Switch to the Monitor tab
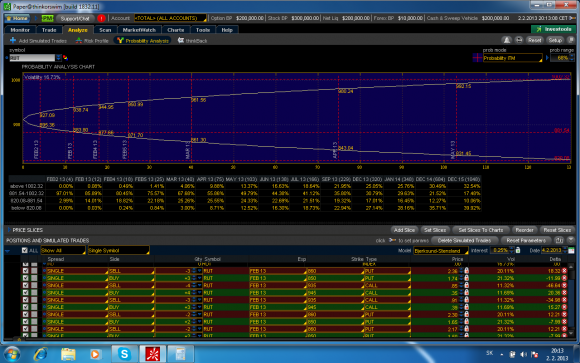Viewport: 580px width, 363px height. click(20, 30)
